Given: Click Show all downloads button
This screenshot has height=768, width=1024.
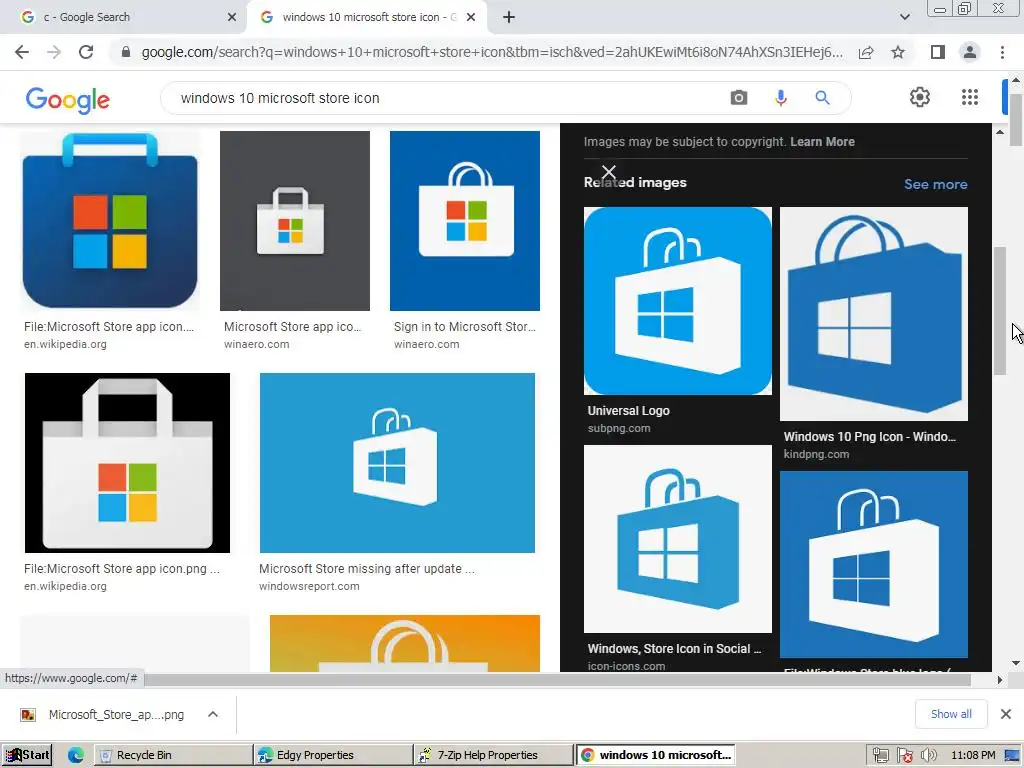Looking at the screenshot, I should 951,714.
